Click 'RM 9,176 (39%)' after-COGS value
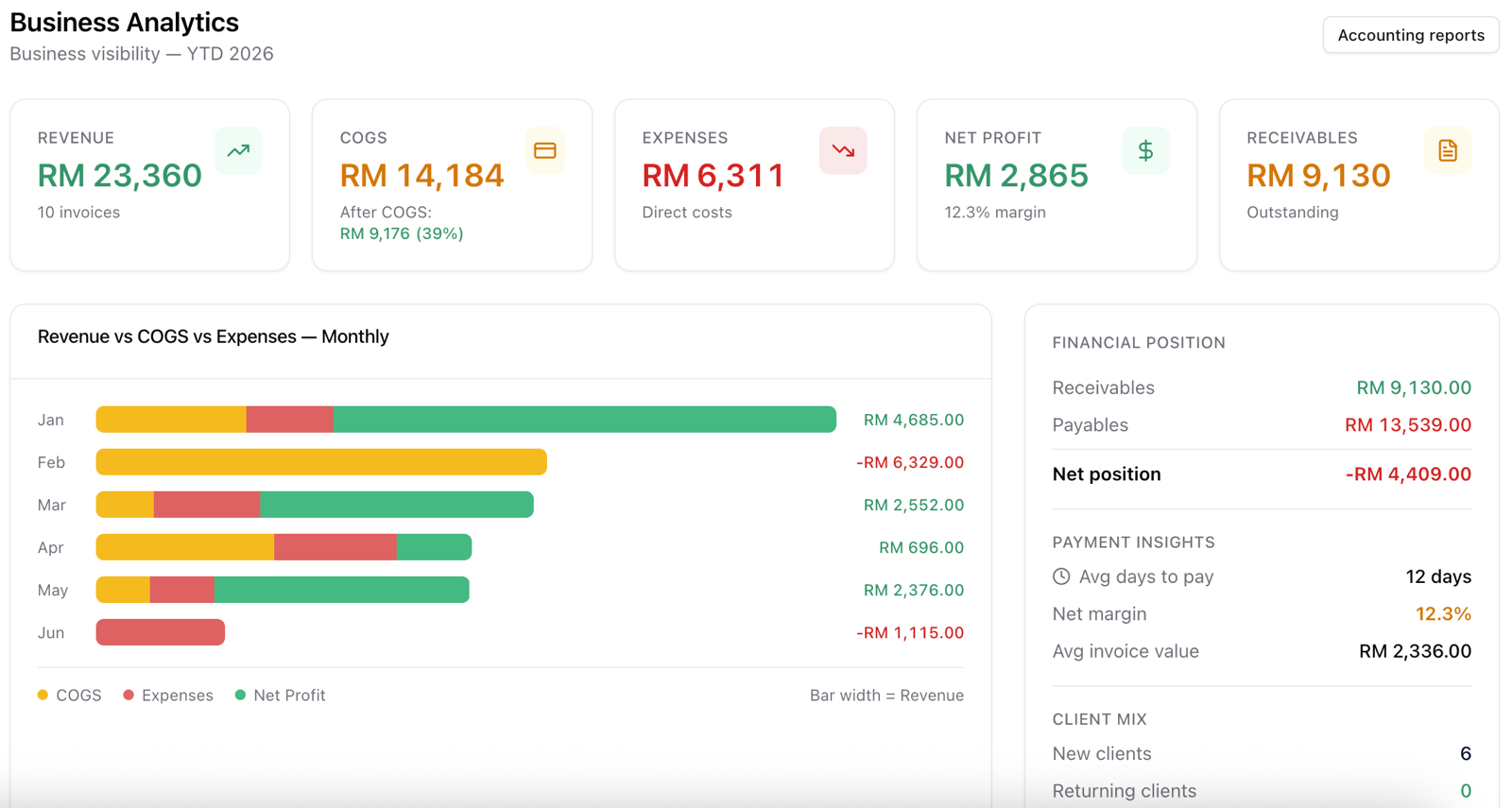Image resolution: width=1512 pixels, height=808 pixels. pos(402,233)
